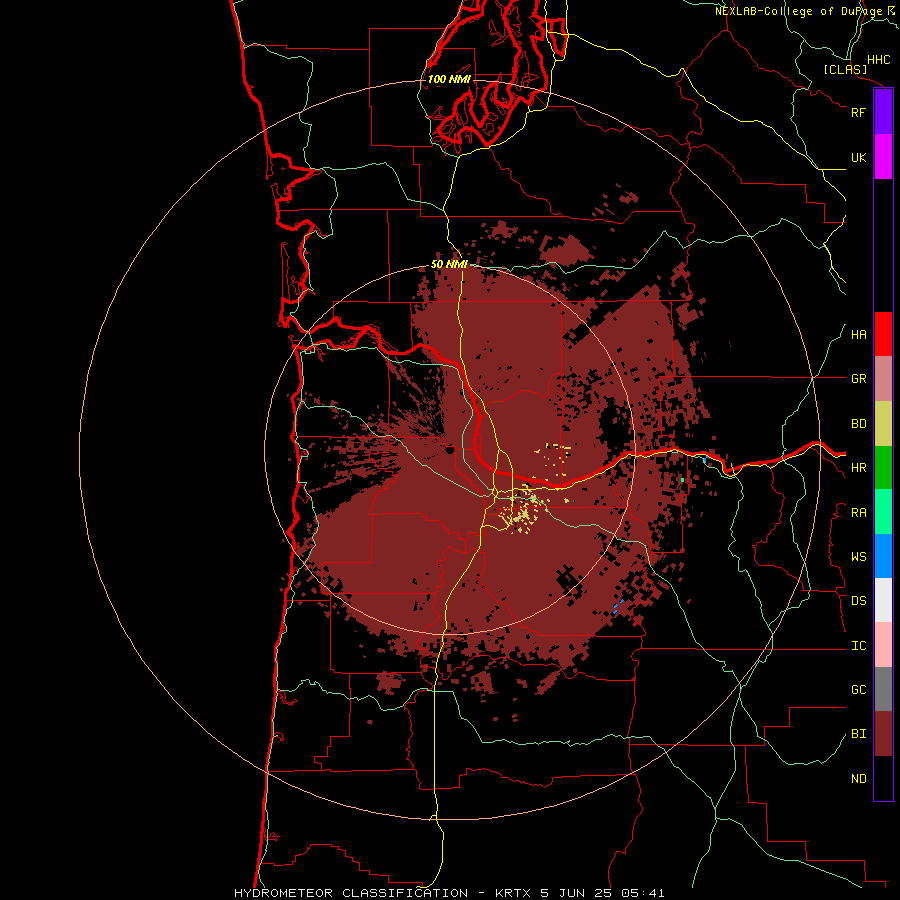Click the HR green legend swatch
Image resolution: width=900 pixels, height=900 pixels.
(x=883, y=468)
